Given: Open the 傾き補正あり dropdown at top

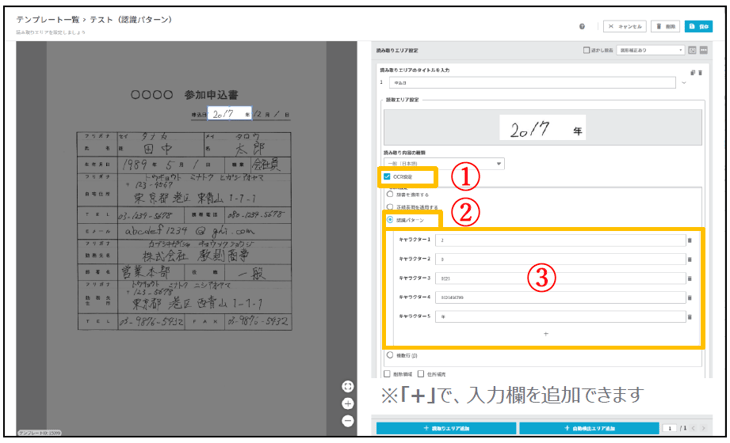Looking at the screenshot, I should (x=650, y=50).
